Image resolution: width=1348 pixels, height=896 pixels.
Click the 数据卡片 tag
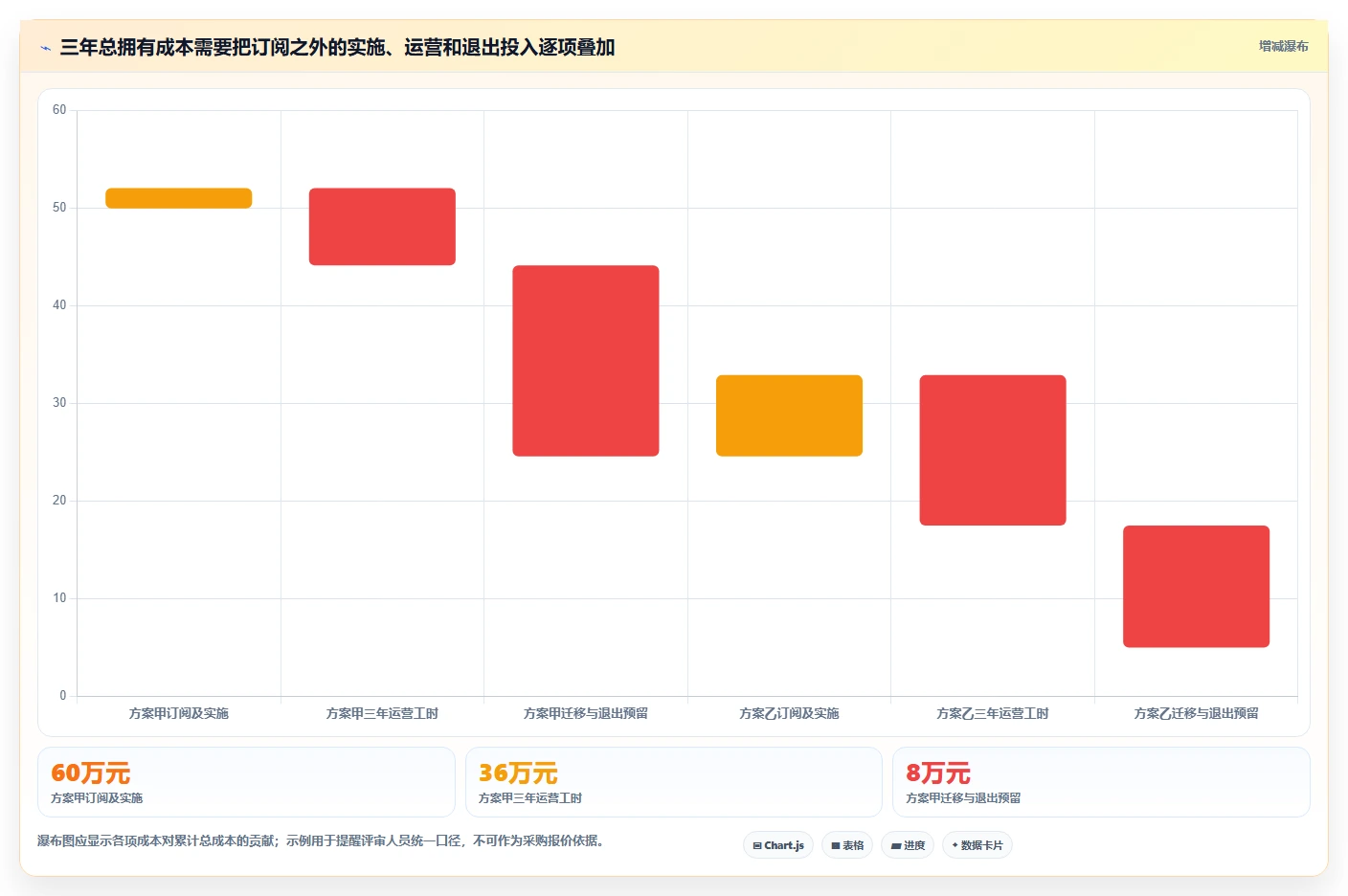(977, 845)
